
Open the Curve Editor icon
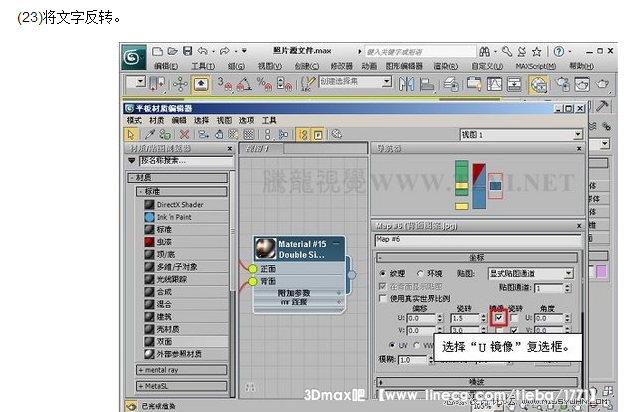coord(494,84)
